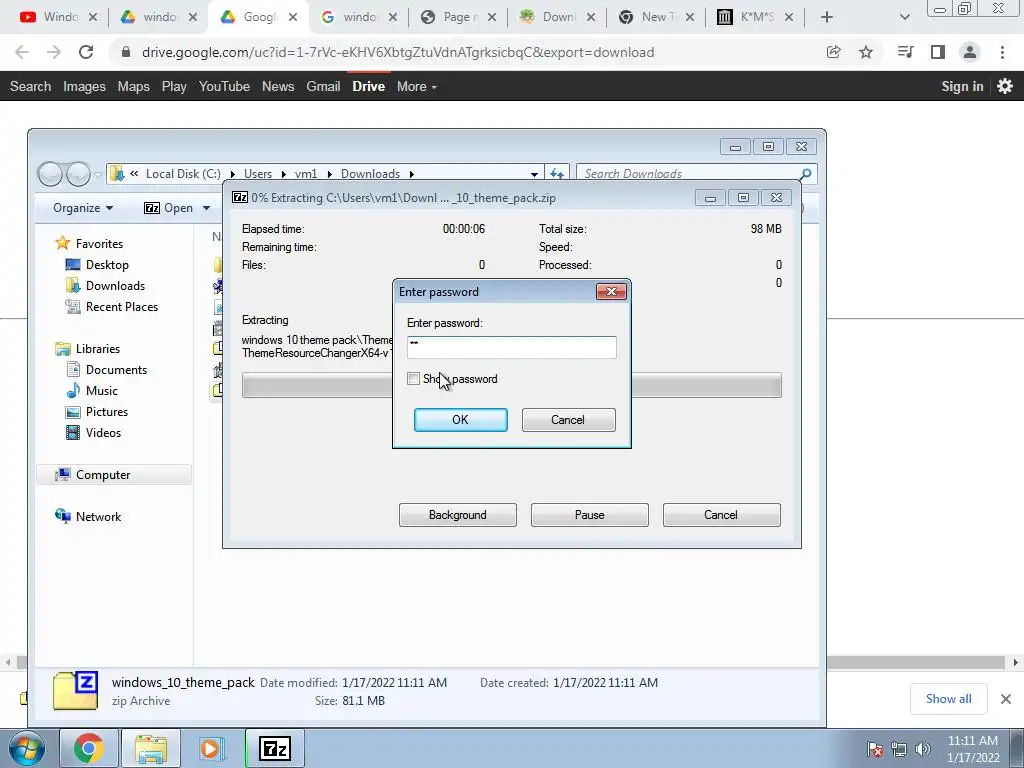1024x768 pixels.
Task: Click the Sign in link
Action: pyautogui.click(x=962, y=86)
